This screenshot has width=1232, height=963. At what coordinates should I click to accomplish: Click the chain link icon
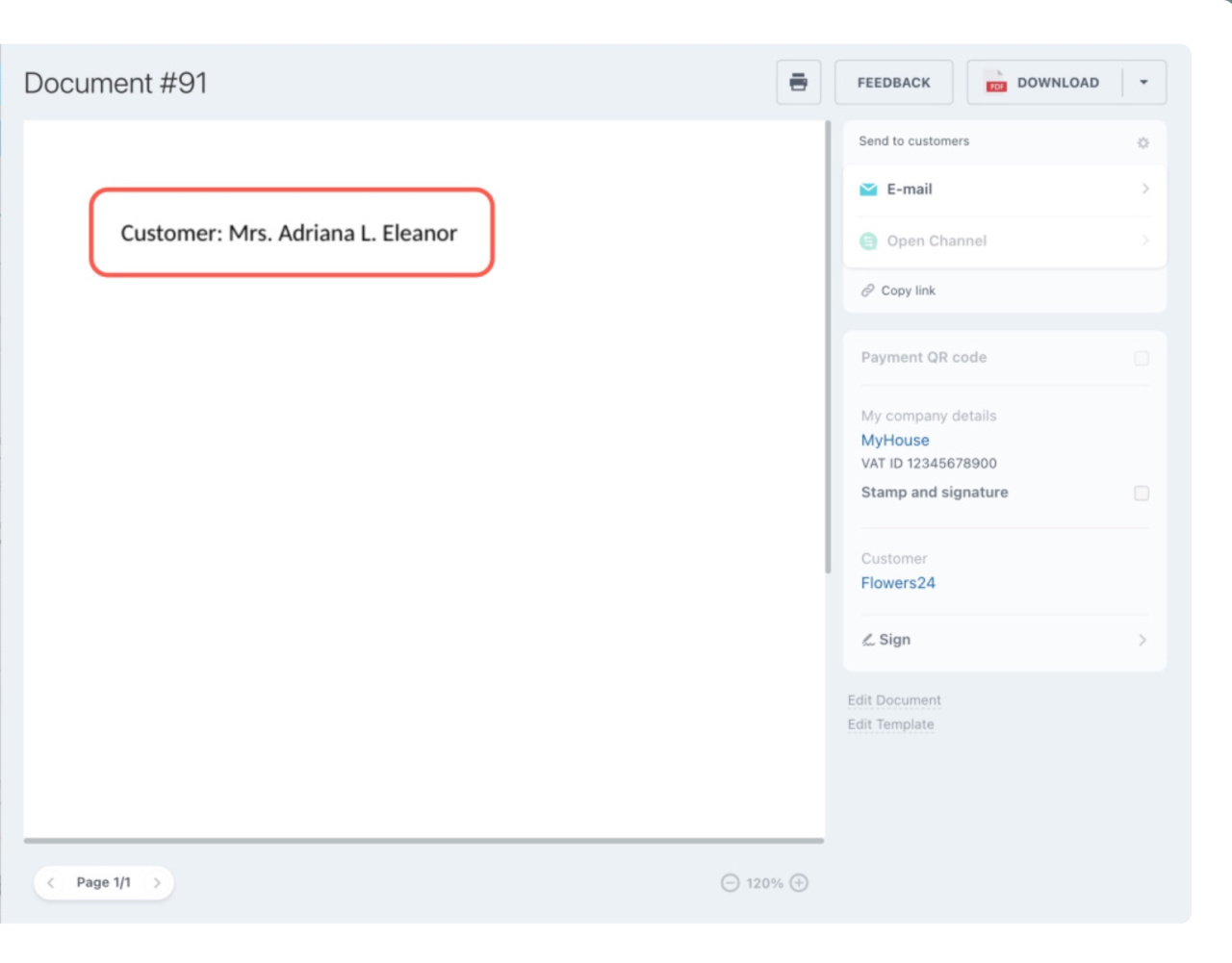(868, 291)
